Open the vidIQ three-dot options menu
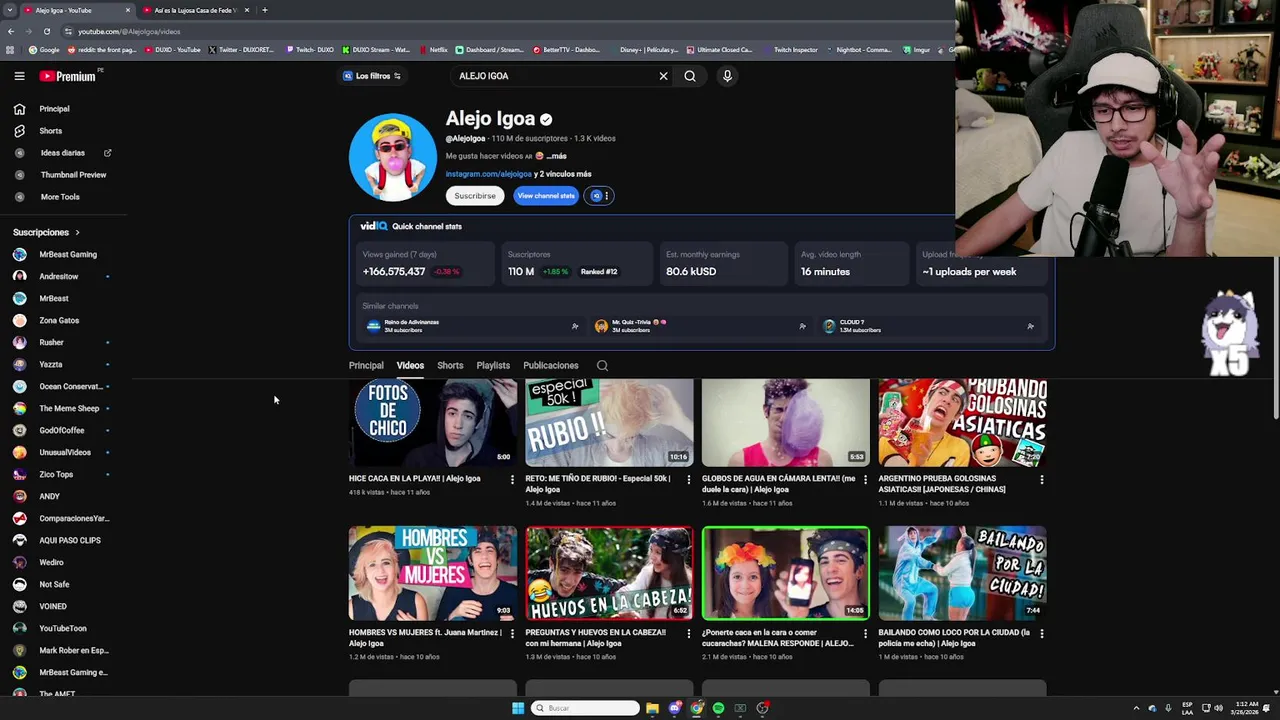This screenshot has height=720, width=1280. pos(606,196)
